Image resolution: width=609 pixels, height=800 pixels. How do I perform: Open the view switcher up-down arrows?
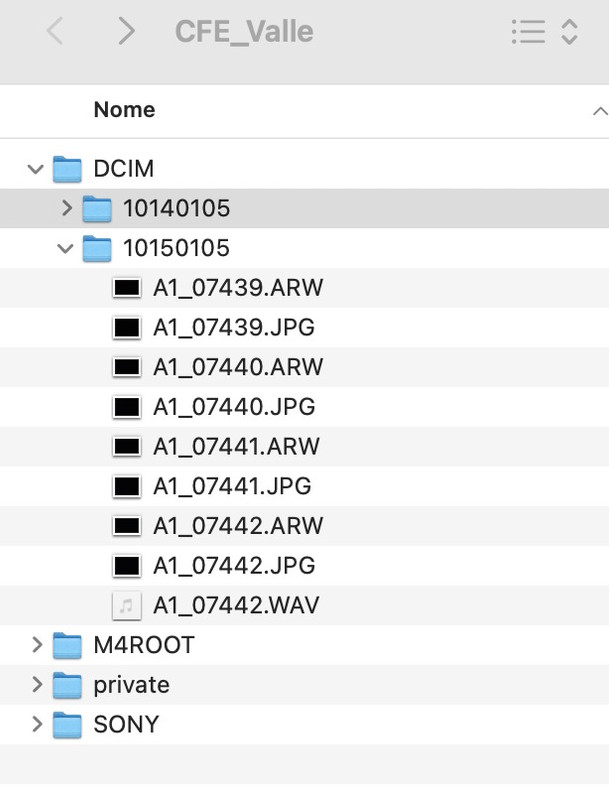[569, 32]
